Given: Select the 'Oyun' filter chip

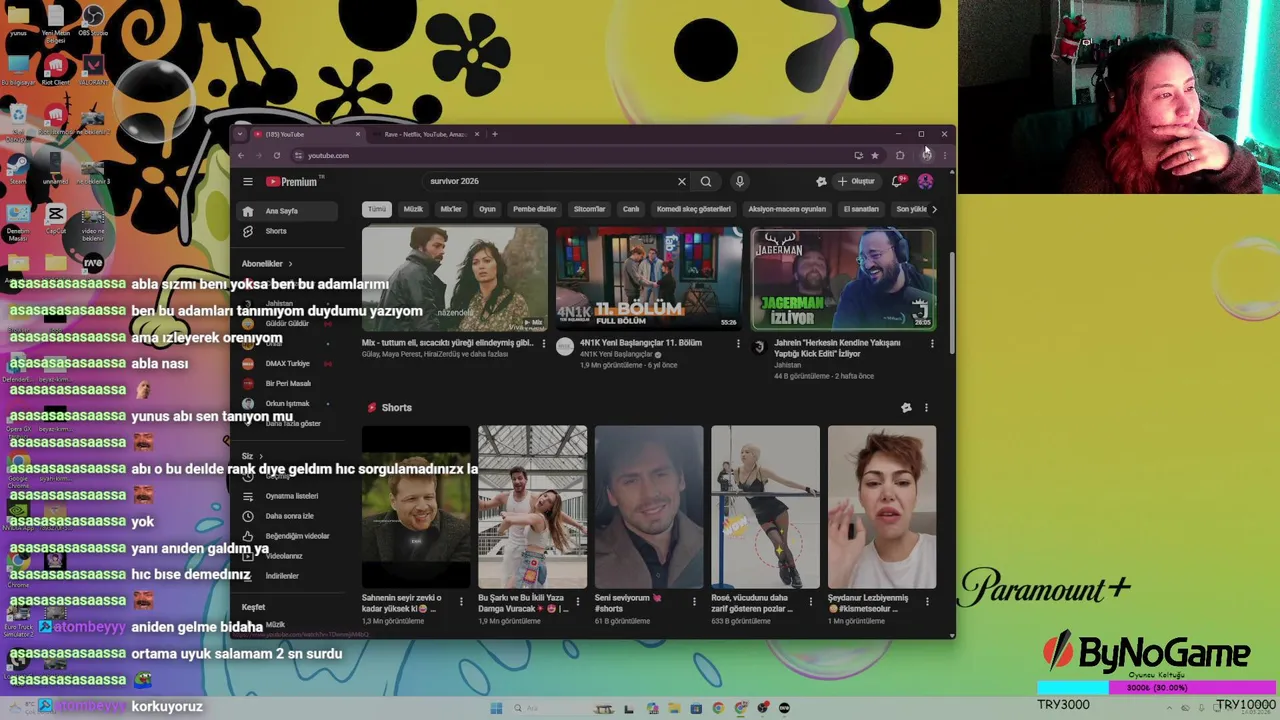Looking at the screenshot, I should (487, 209).
